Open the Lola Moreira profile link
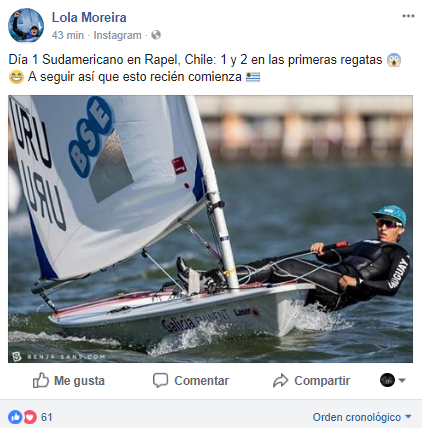The image size is (422, 428). [89, 17]
